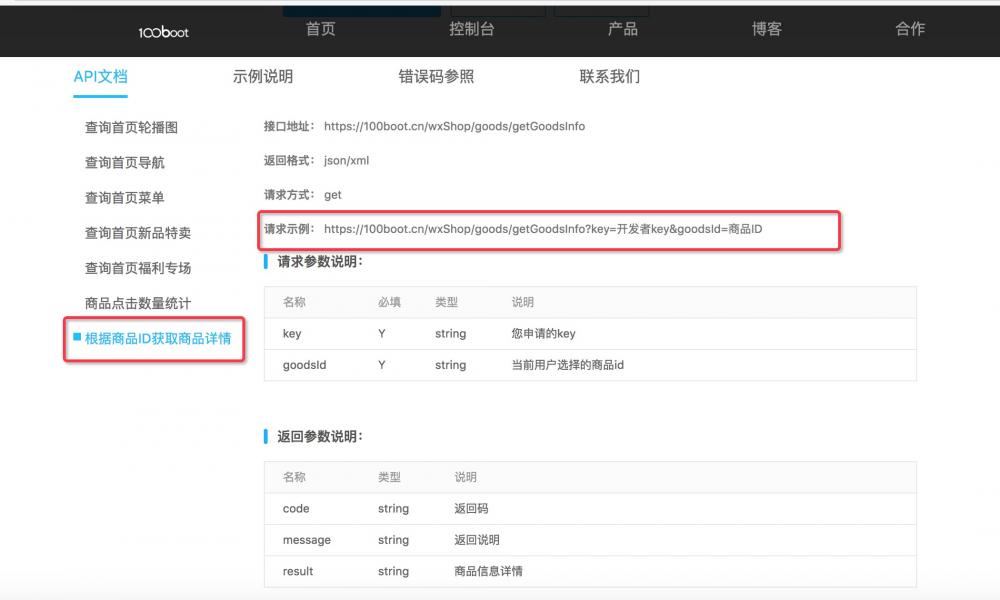The width and height of the screenshot is (1000, 600).
Task: Open the 博客 navigation item
Action: [x=767, y=29]
